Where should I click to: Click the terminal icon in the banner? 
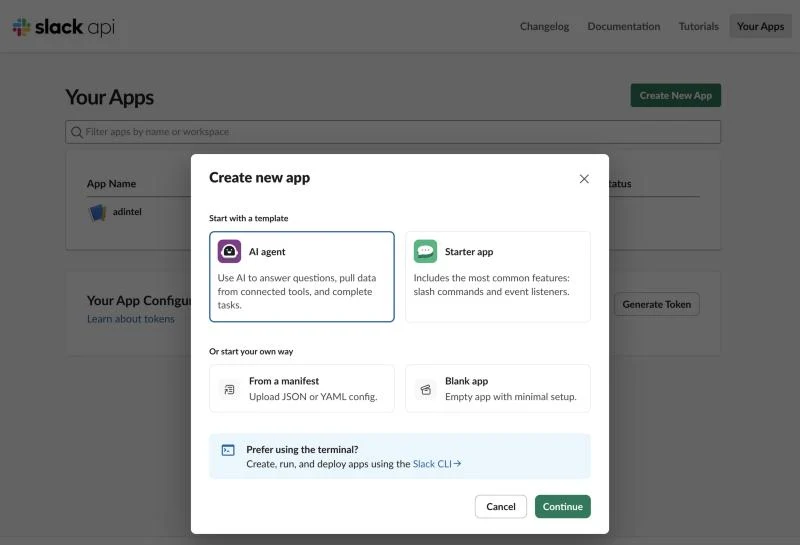[x=228, y=450]
